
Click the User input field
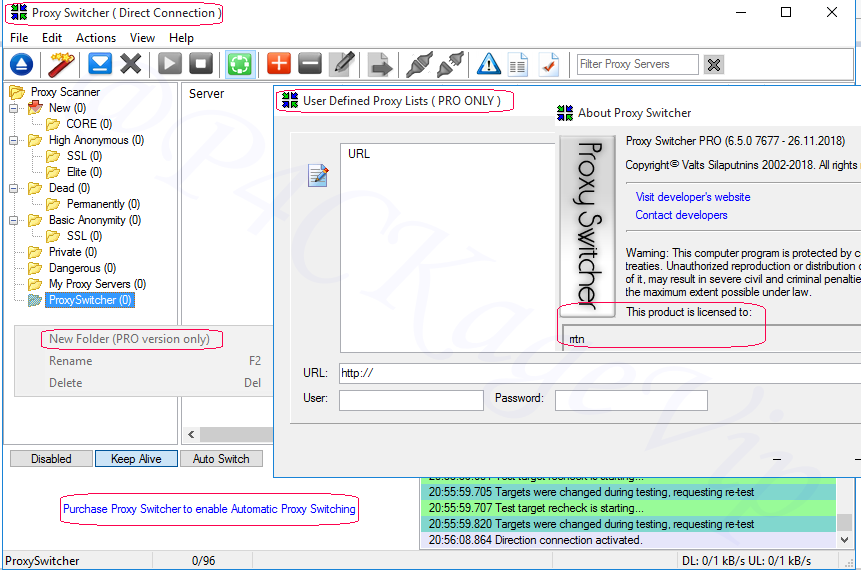[x=411, y=400]
